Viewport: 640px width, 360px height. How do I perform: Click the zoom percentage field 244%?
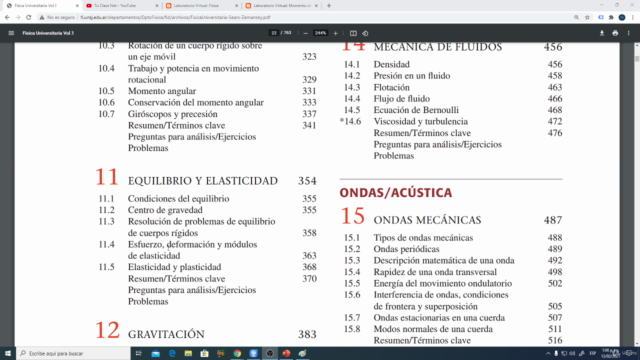tap(320, 33)
